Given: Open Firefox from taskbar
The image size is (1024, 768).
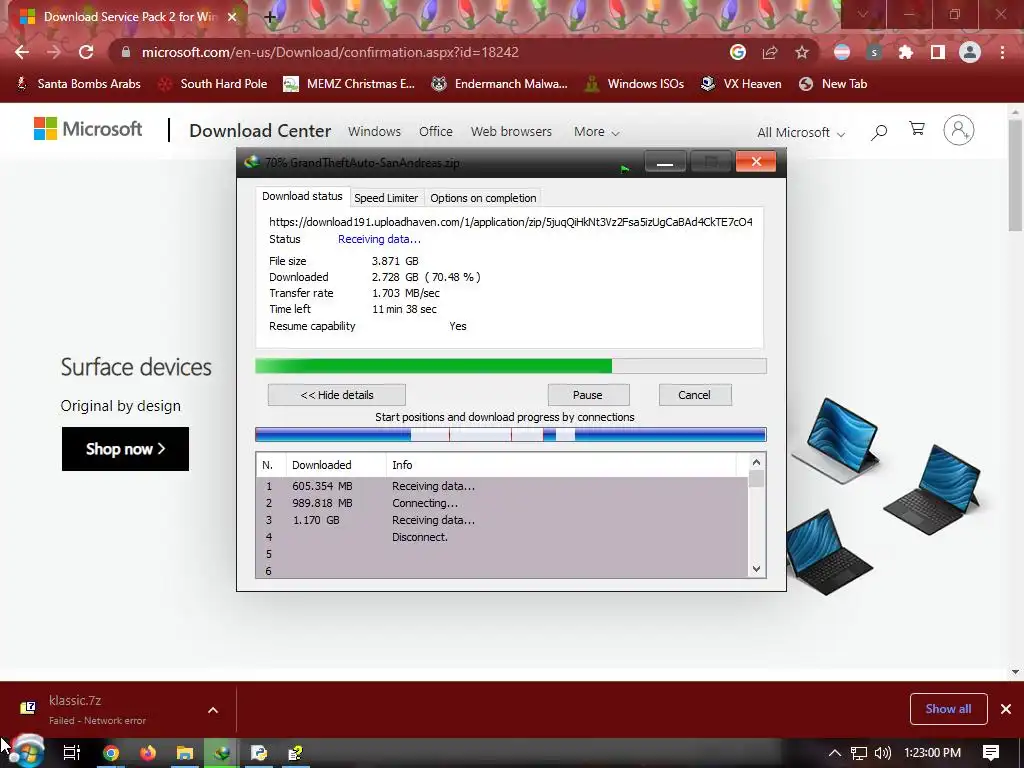Looking at the screenshot, I should (148, 753).
